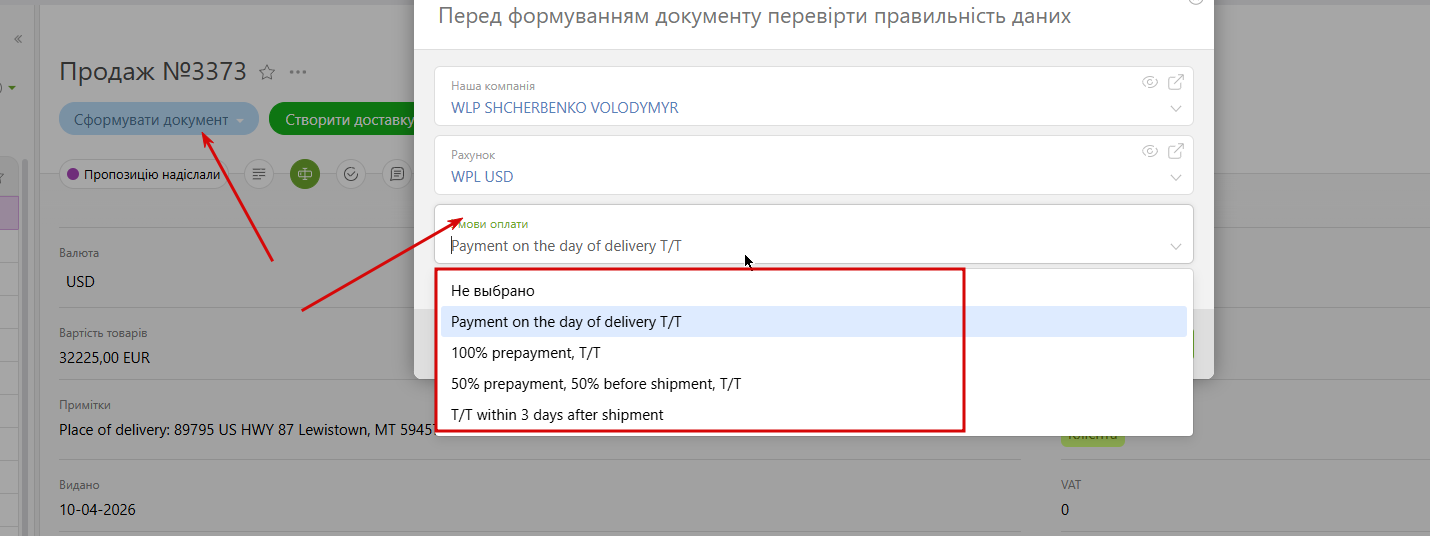Click the purple Пропозицію надіслали status pill
Screen dimensions: 1430x536
point(144,174)
